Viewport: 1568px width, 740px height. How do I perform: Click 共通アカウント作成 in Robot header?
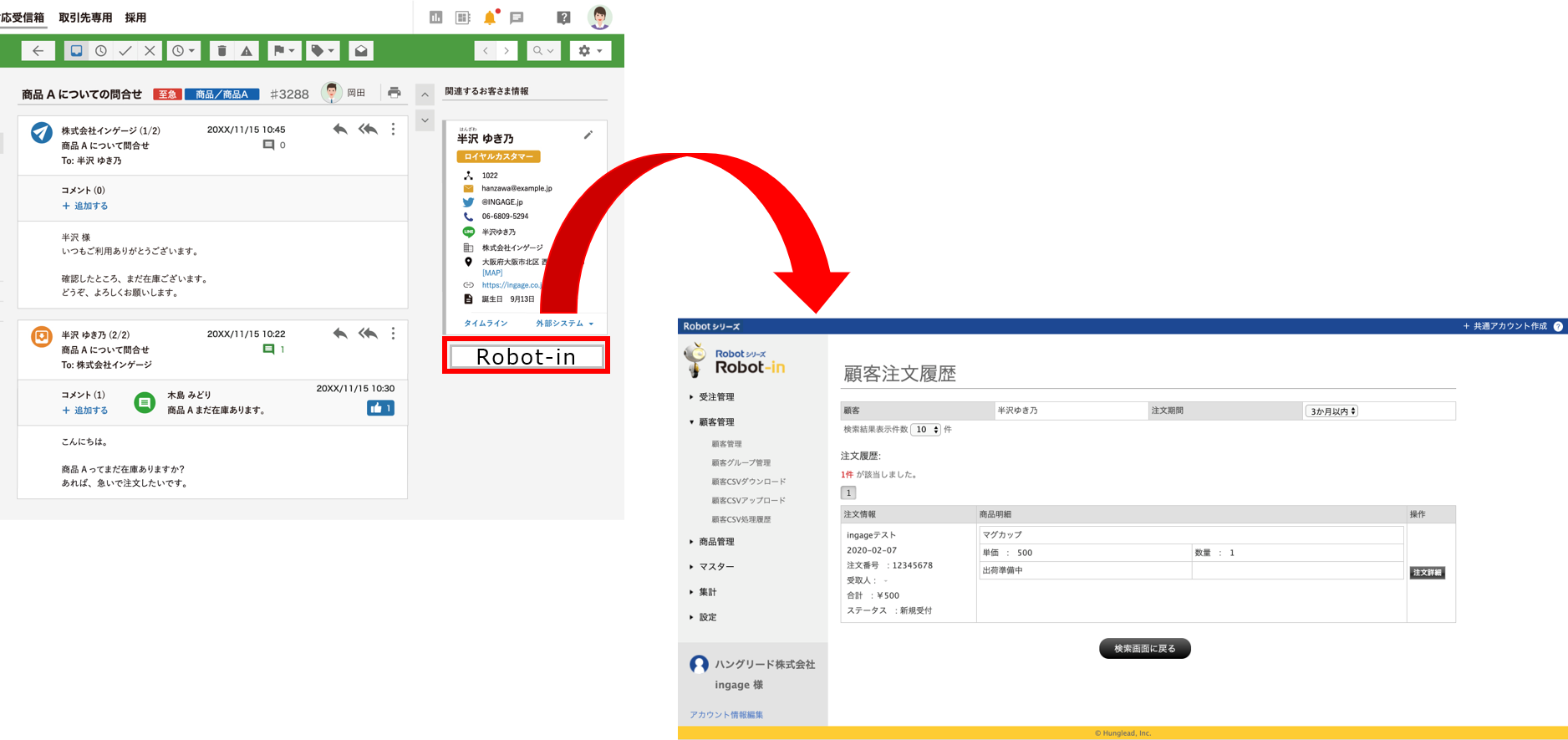(x=1504, y=326)
